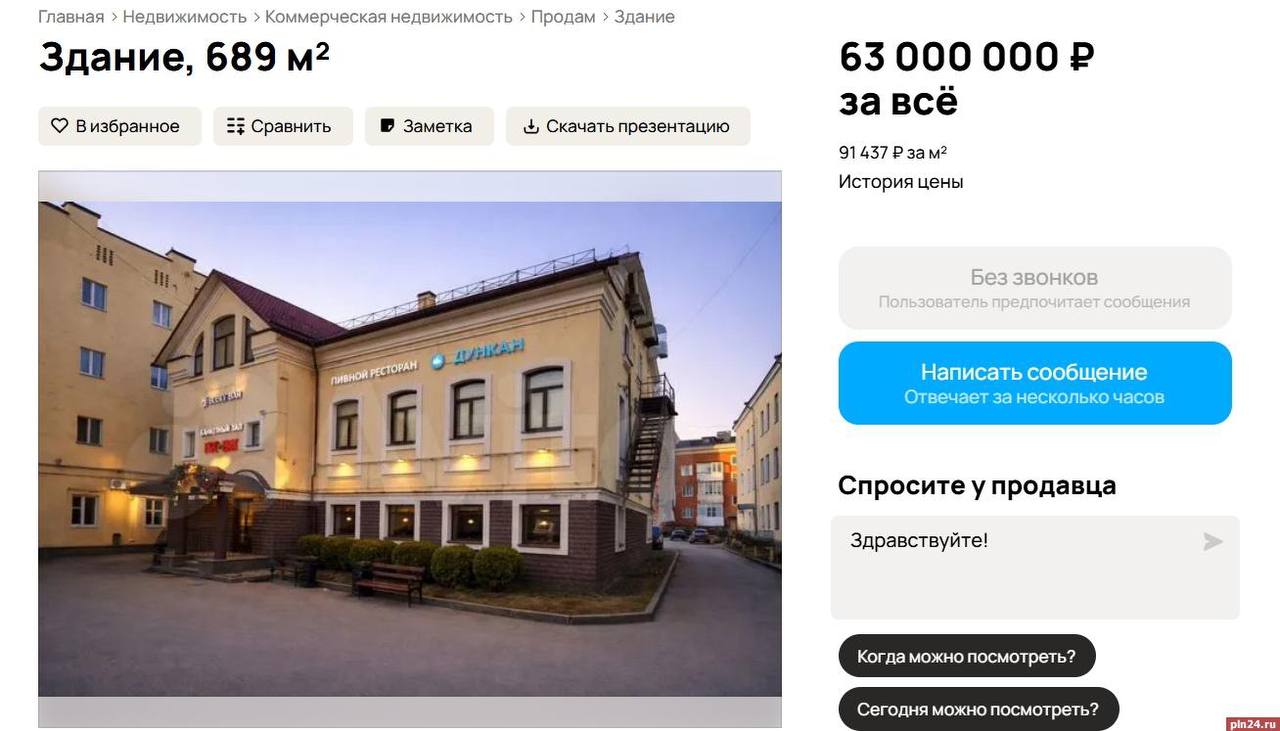Image resolution: width=1280 pixels, height=731 pixels.
Task: Click the Сравнить button
Action: tap(283, 126)
